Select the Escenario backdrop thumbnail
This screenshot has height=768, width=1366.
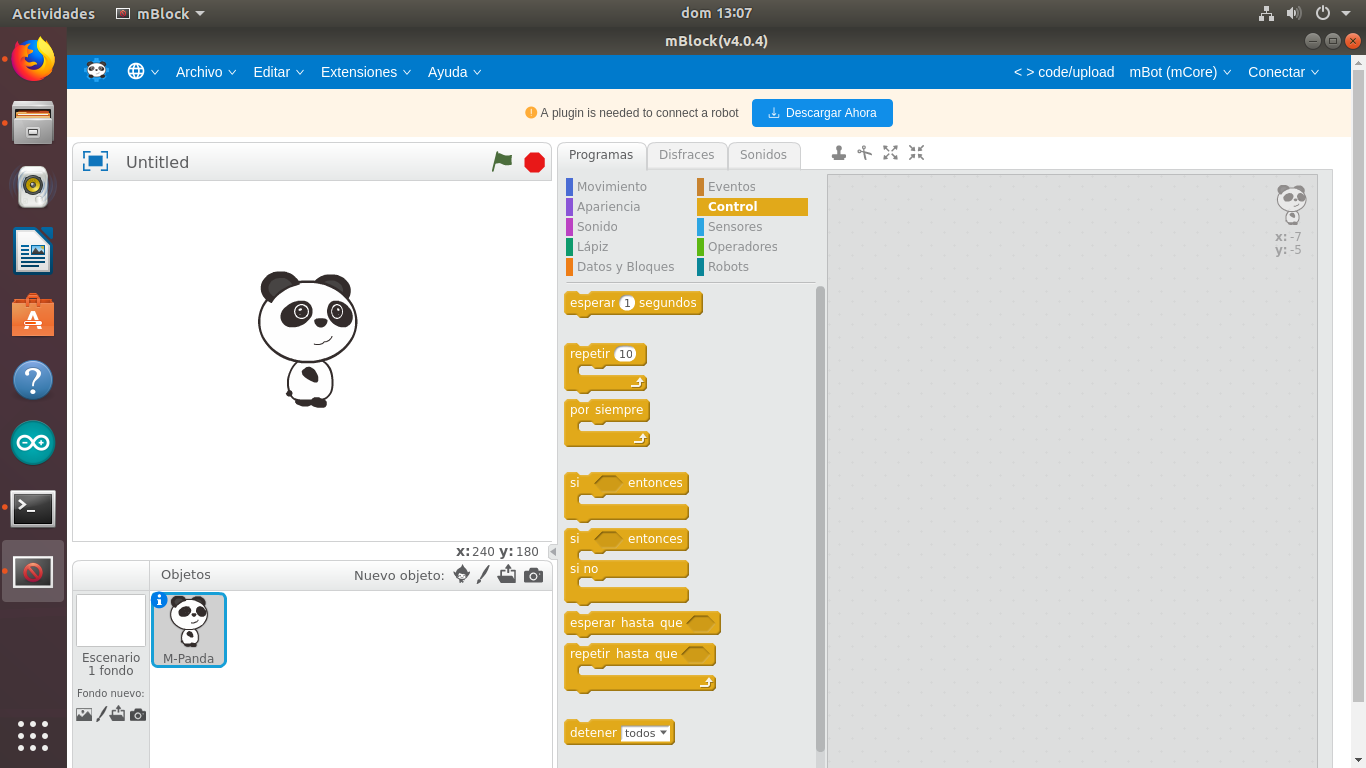click(x=111, y=621)
